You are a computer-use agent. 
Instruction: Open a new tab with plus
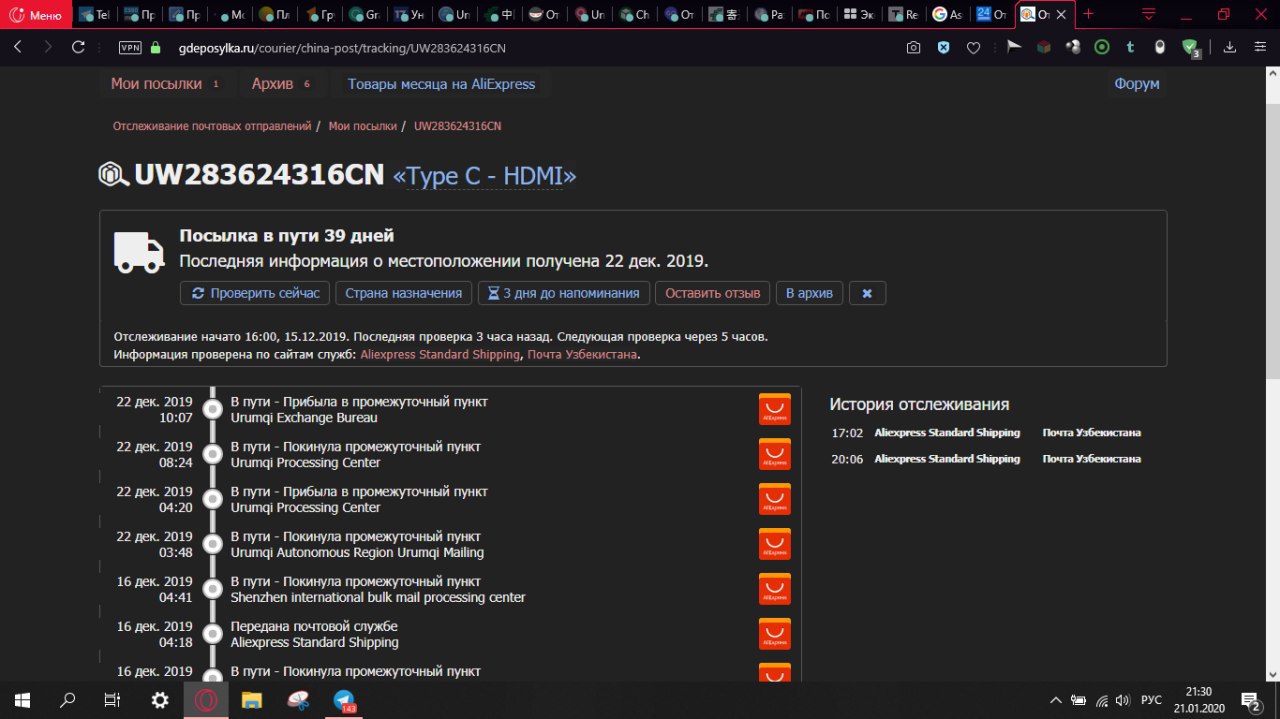coord(1088,14)
